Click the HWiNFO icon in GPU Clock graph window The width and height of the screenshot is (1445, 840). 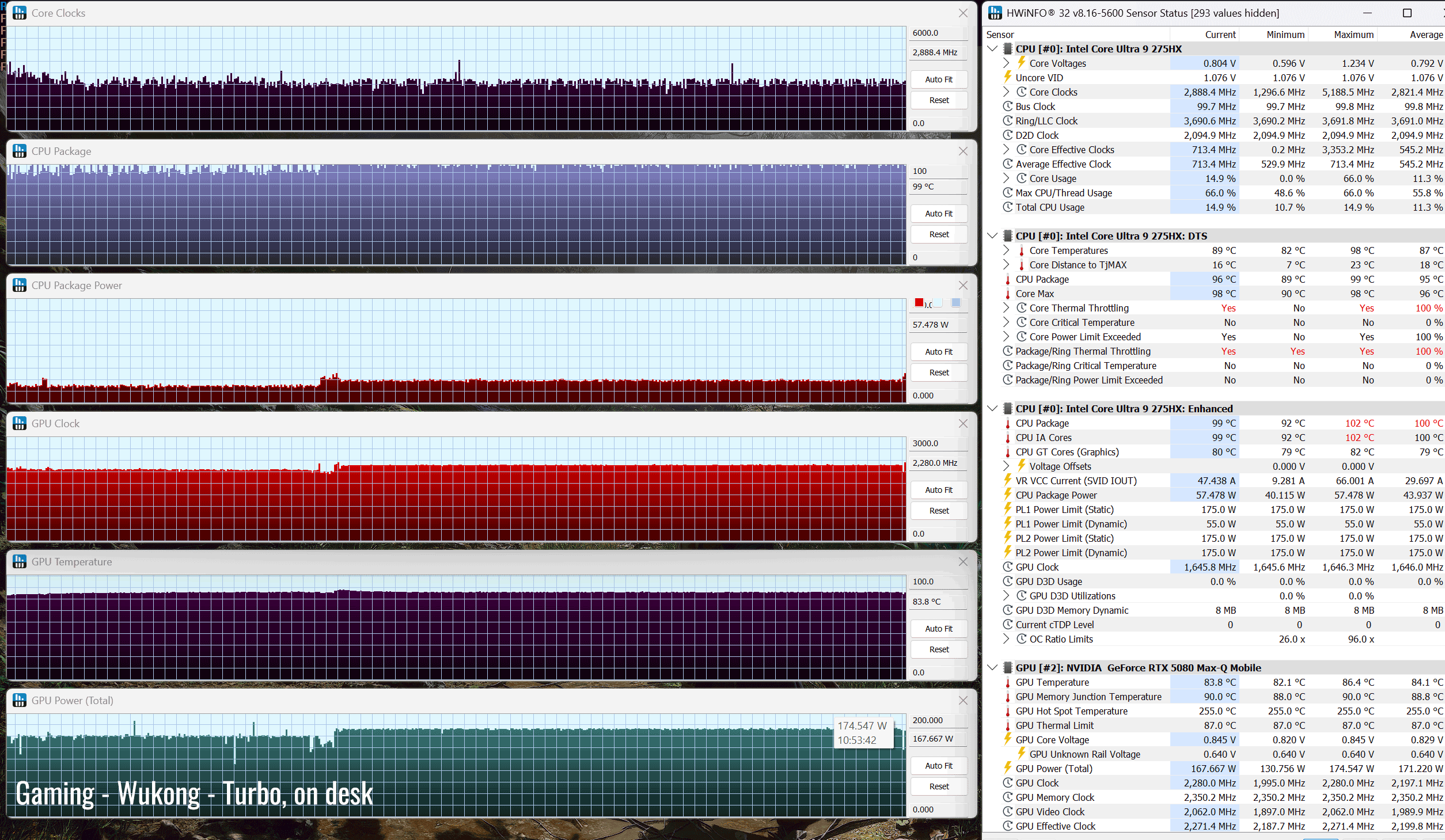point(20,423)
